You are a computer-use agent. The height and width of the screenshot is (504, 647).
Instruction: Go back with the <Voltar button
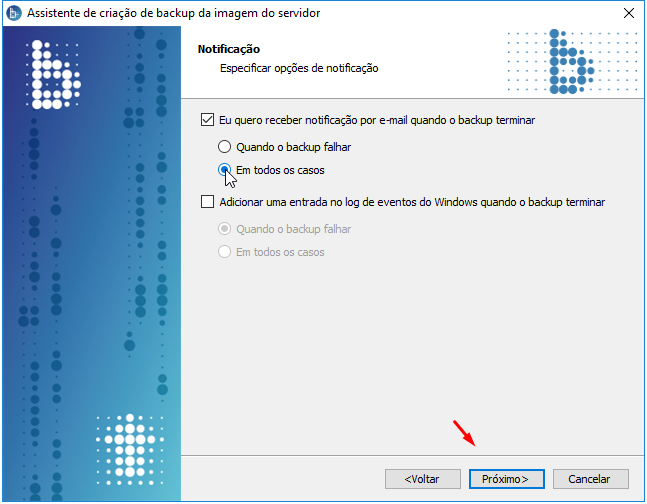click(x=423, y=479)
